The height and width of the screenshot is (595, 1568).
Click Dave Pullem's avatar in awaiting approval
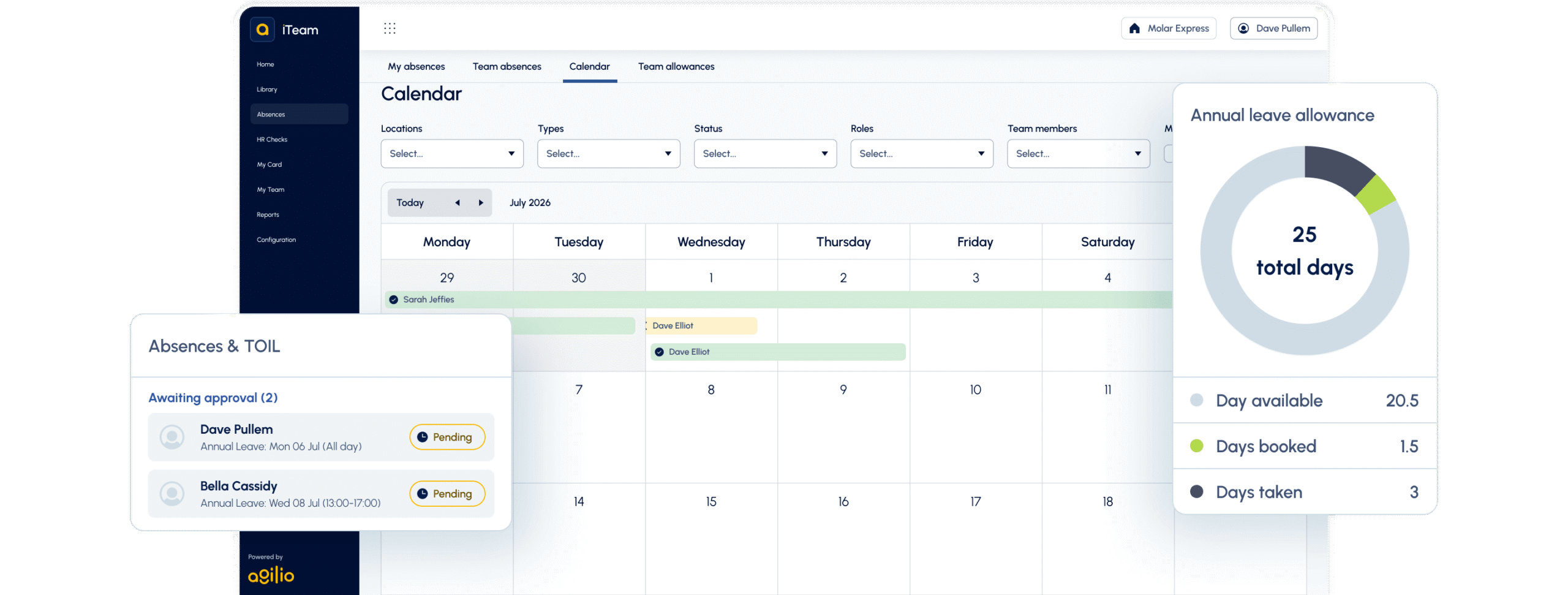click(x=172, y=437)
